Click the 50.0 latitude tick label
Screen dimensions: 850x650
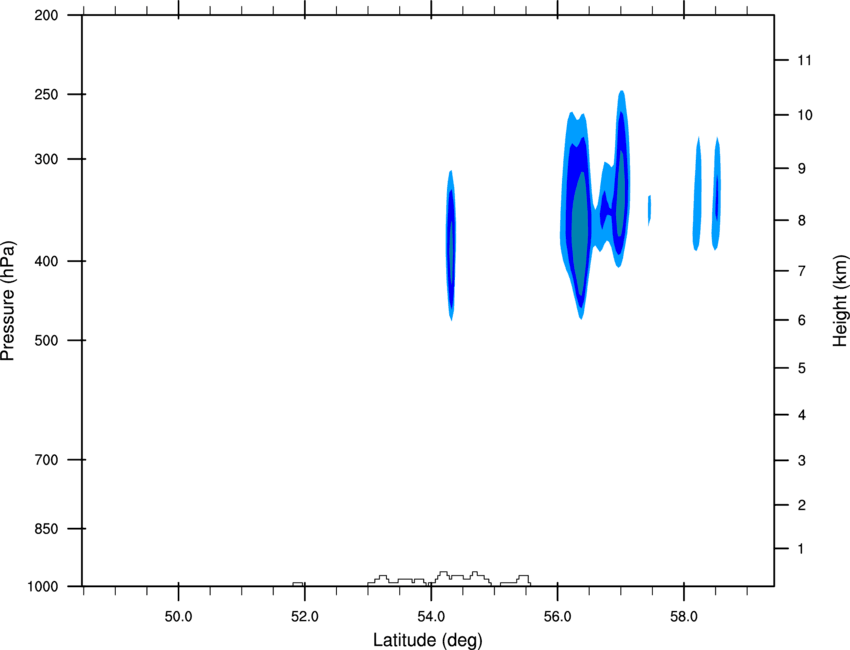(178, 617)
